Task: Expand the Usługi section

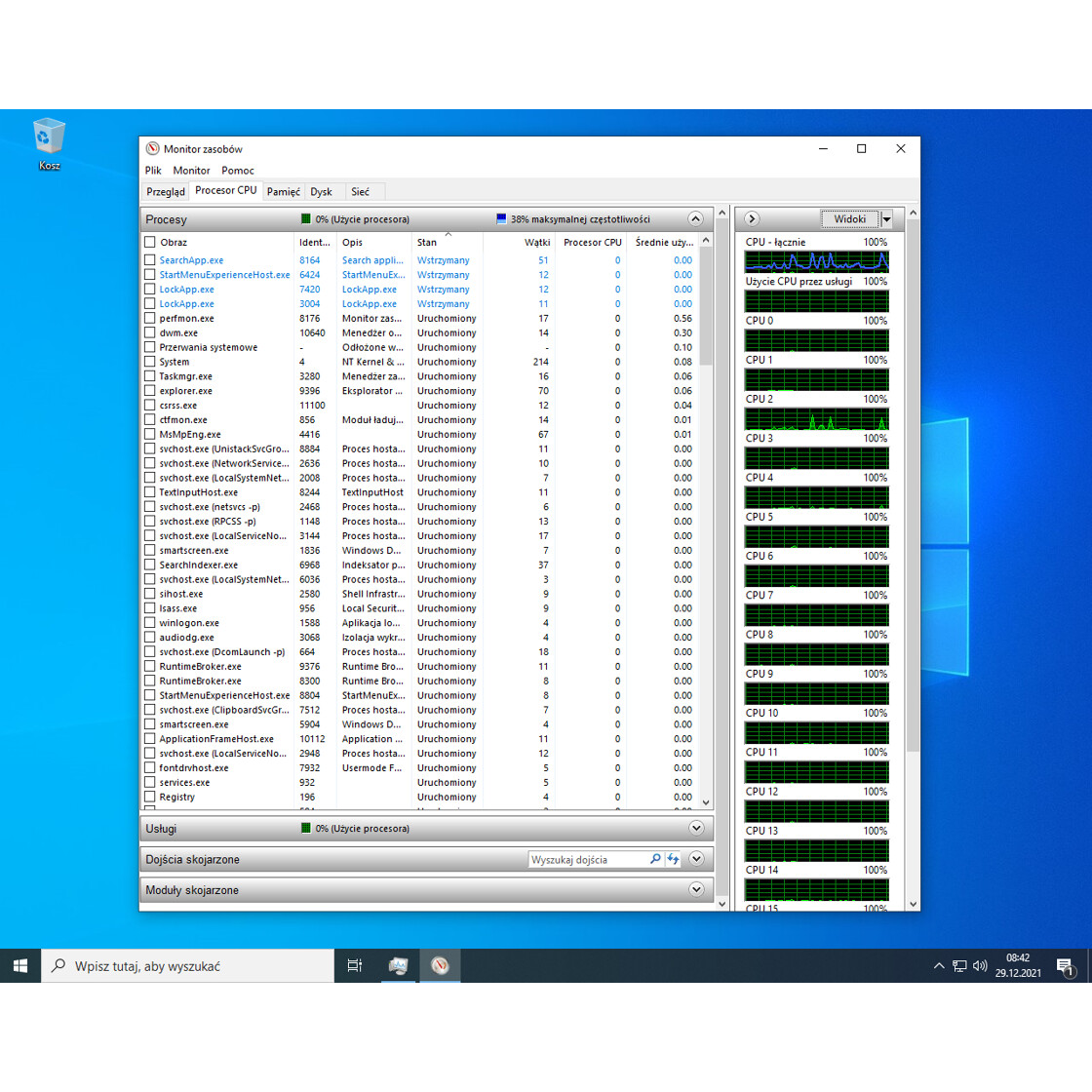Action: [x=696, y=828]
